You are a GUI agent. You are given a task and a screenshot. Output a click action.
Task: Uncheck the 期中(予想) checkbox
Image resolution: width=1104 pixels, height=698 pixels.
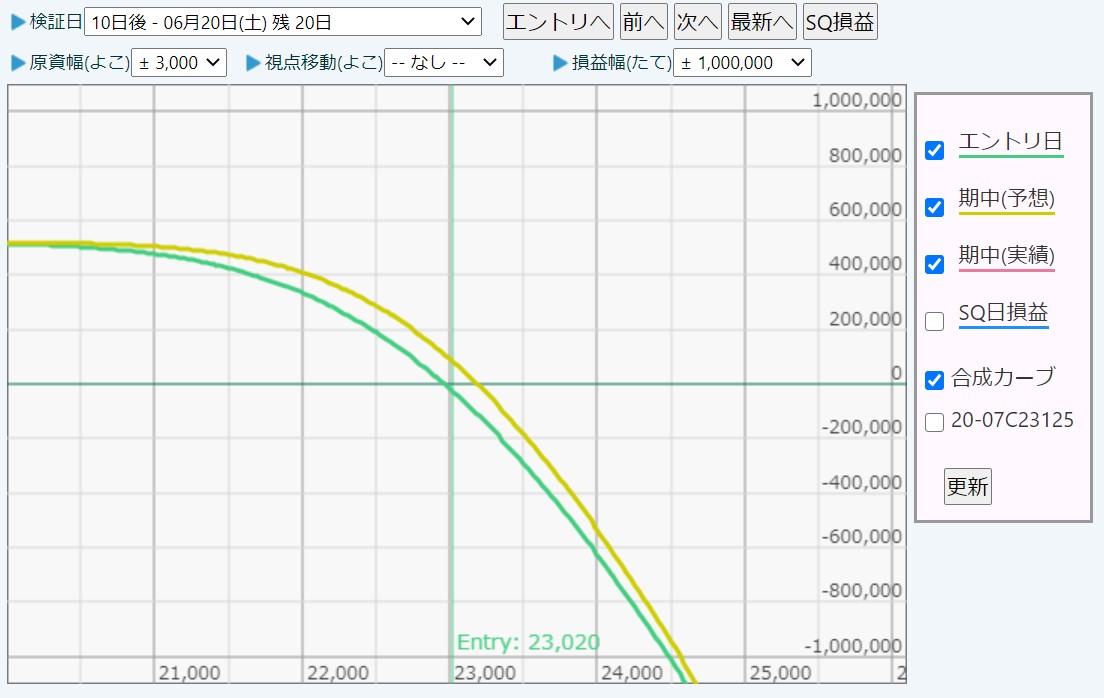tap(934, 208)
